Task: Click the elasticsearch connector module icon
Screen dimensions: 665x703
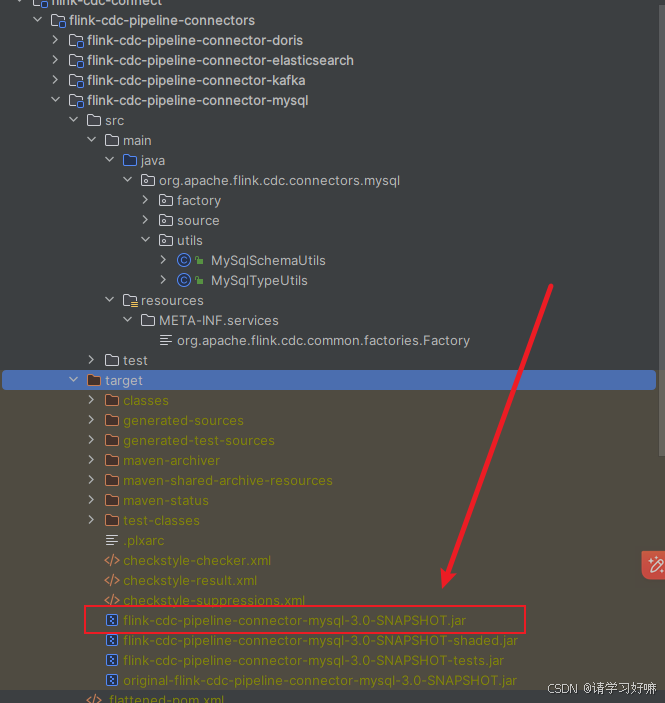Action: tap(76, 61)
